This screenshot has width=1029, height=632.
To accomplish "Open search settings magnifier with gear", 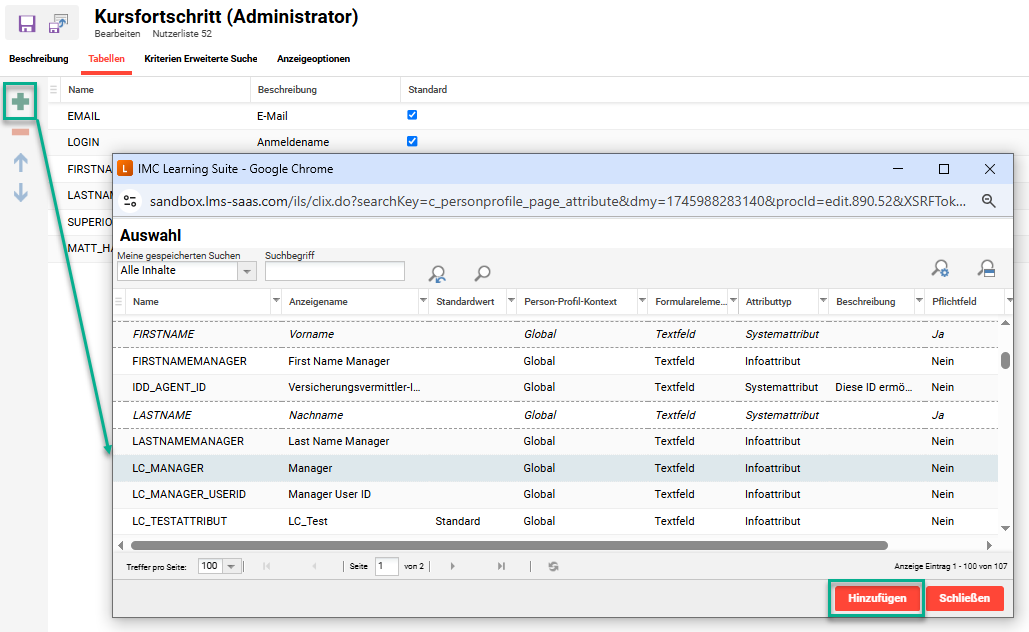I will click(940, 268).
